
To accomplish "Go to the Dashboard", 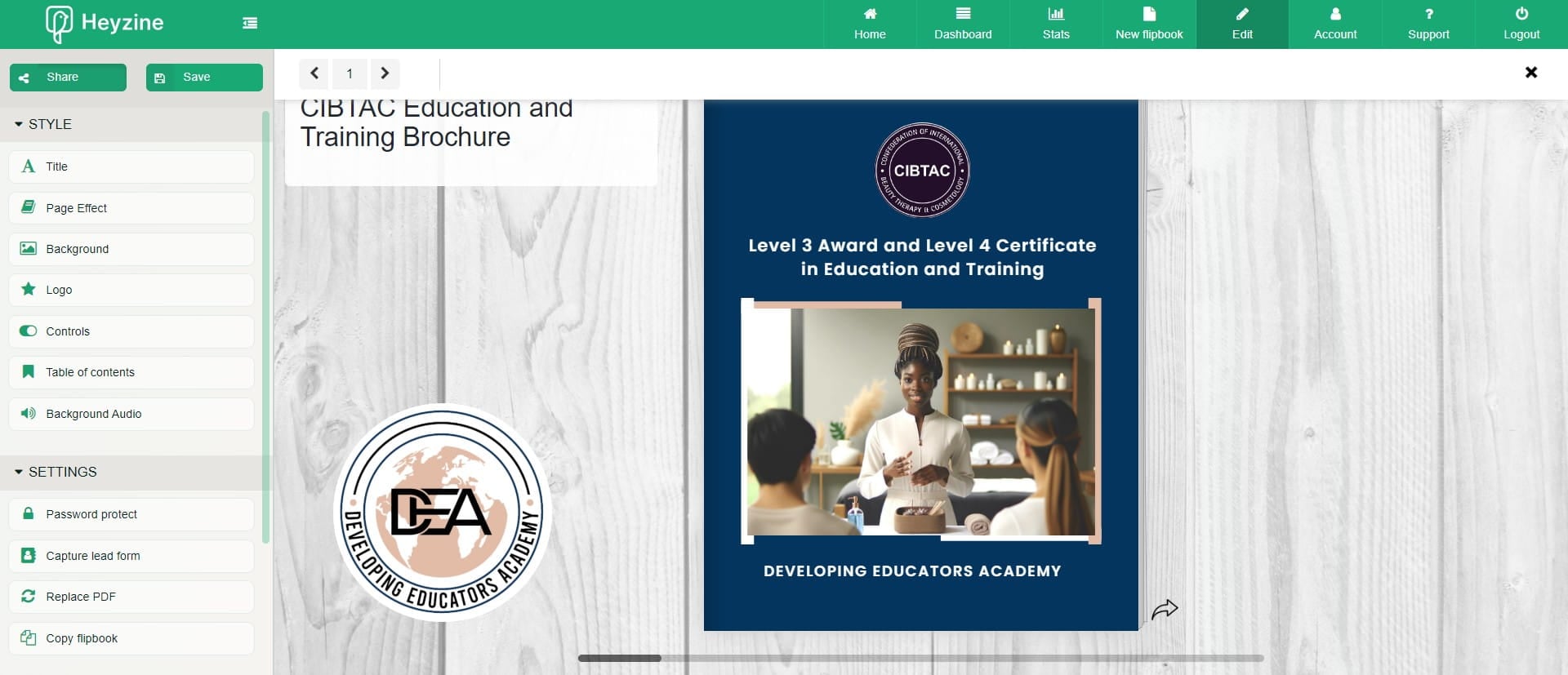I will tap(963, 24).
